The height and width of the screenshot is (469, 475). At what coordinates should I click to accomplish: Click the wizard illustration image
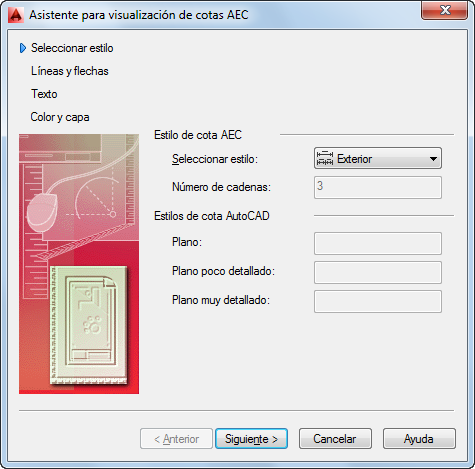pyautogui.click(x=79, y=264)
